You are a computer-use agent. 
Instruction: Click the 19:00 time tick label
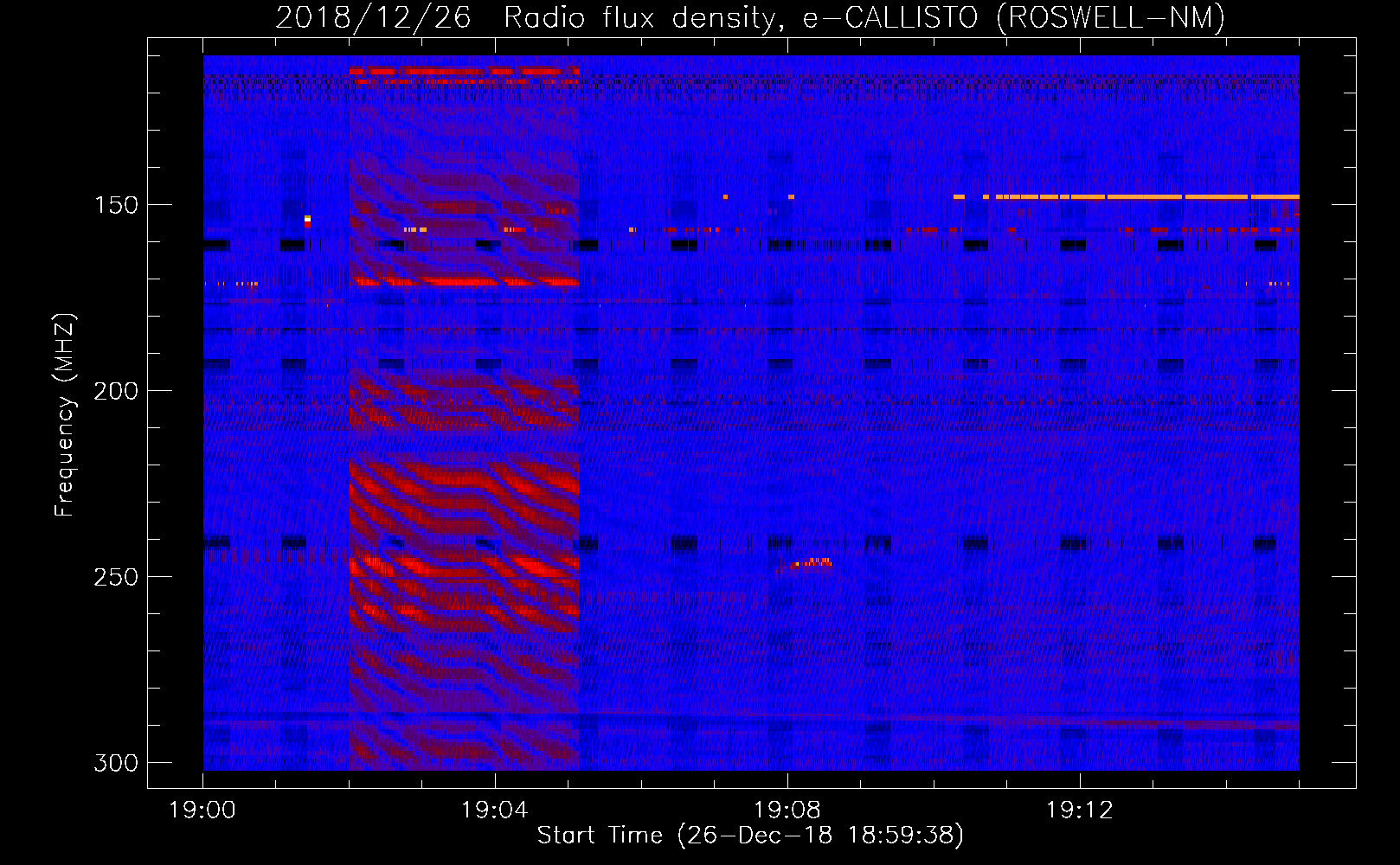coord(202,811)
